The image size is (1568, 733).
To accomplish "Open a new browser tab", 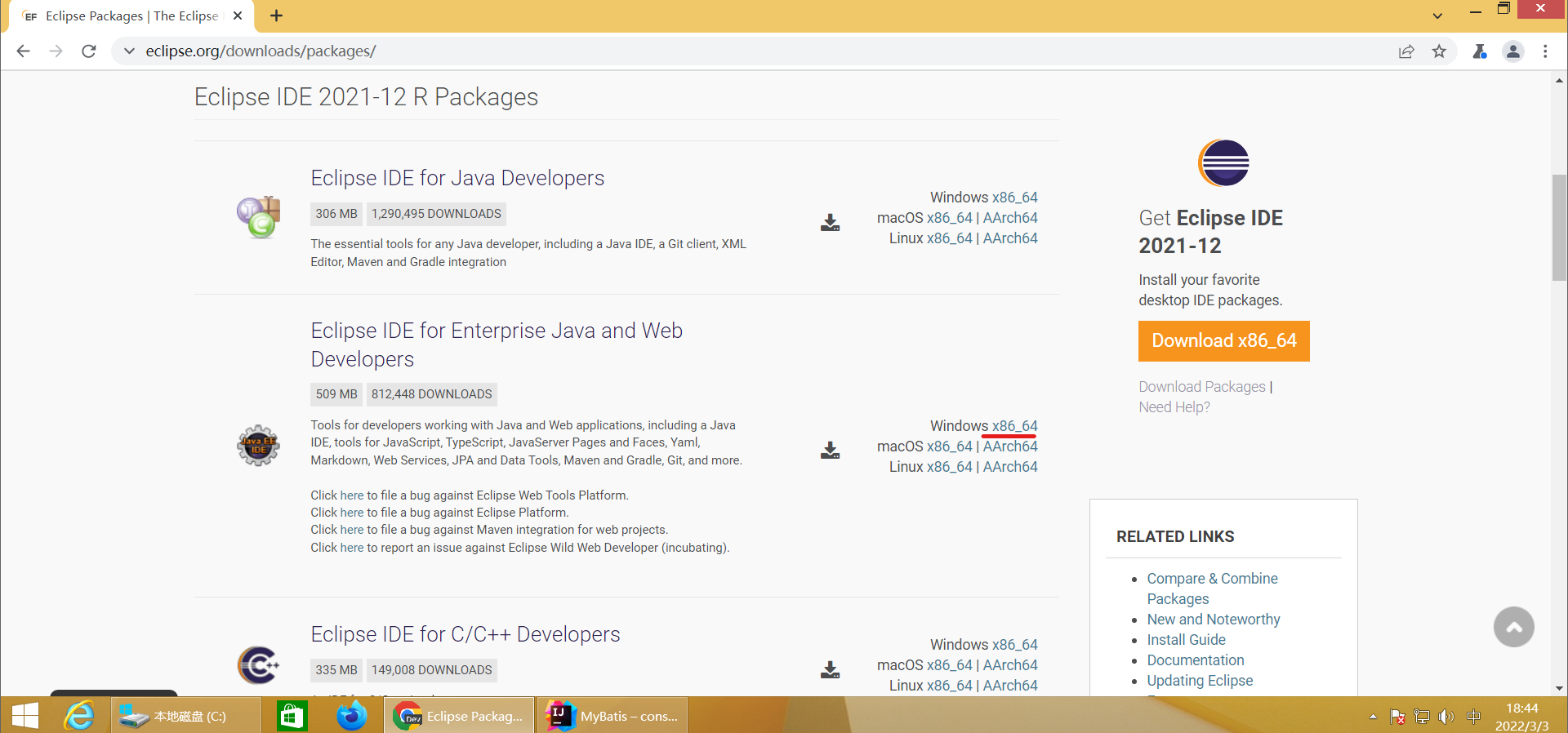I will 276,16.
